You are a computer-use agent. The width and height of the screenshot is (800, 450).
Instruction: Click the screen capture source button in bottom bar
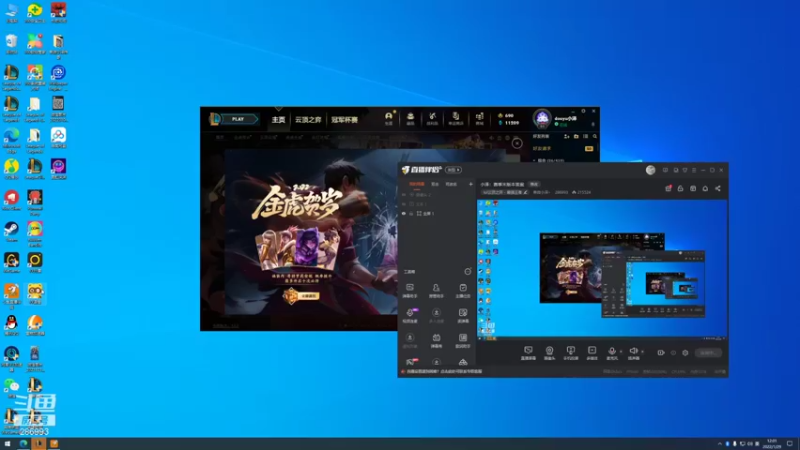(528, 353)
